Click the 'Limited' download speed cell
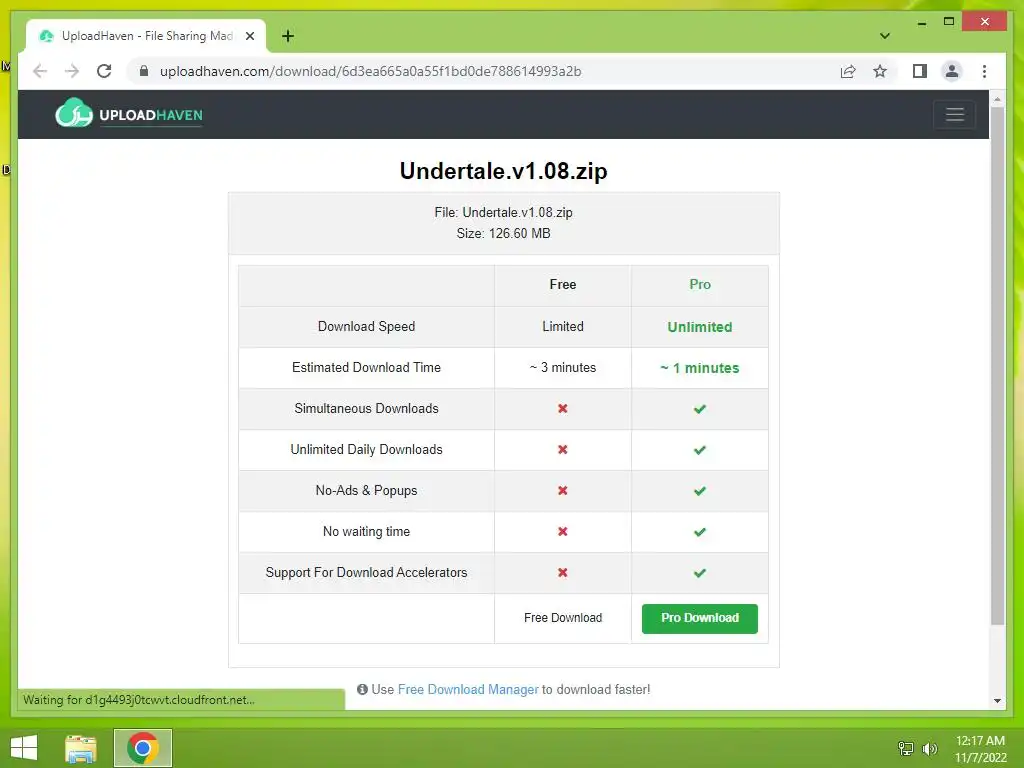 coord(563,327)
